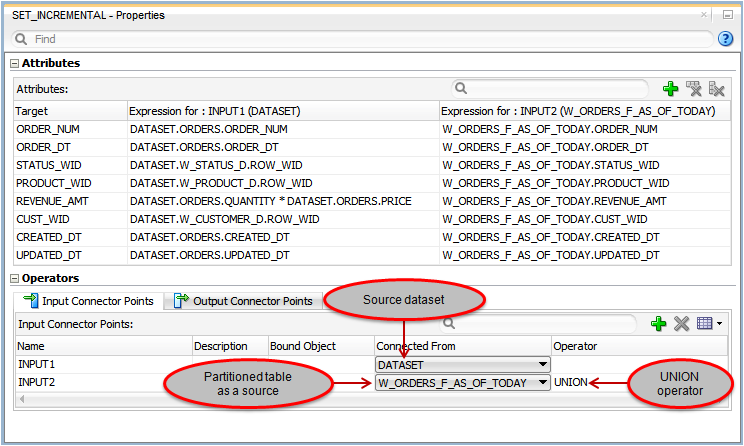Minimize the Properties panel
Viewport: 744px width, 446px height.
point(728,15)
